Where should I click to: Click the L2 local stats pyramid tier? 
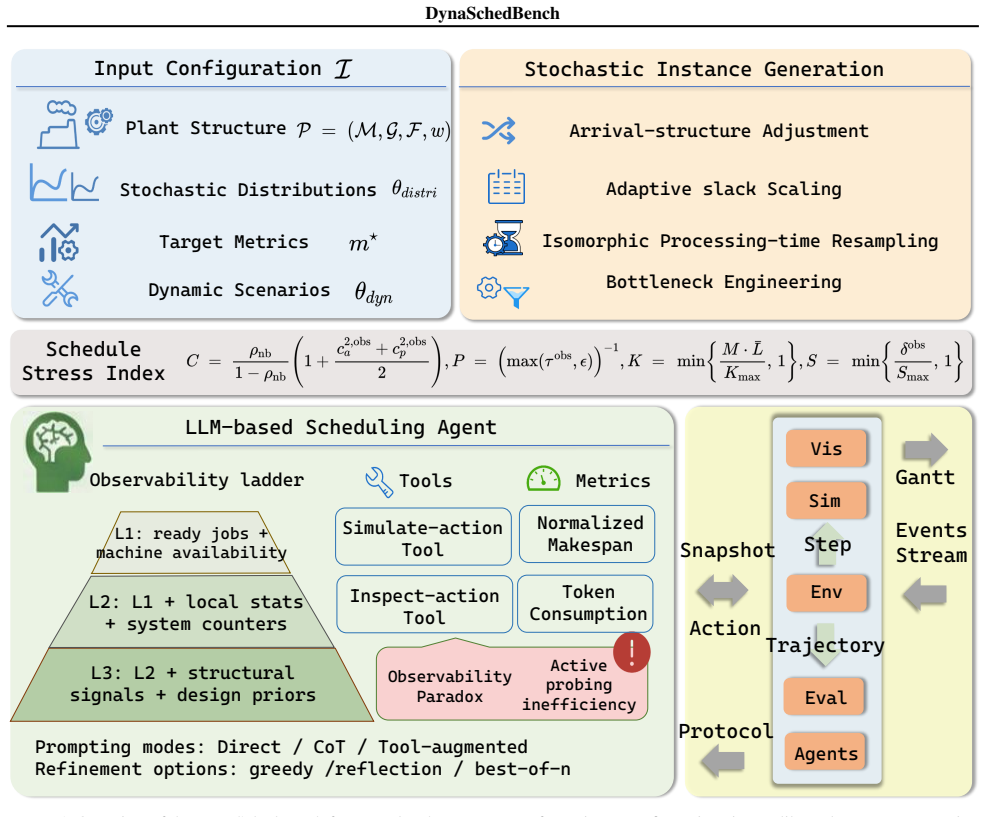click(x=192, y=612)
